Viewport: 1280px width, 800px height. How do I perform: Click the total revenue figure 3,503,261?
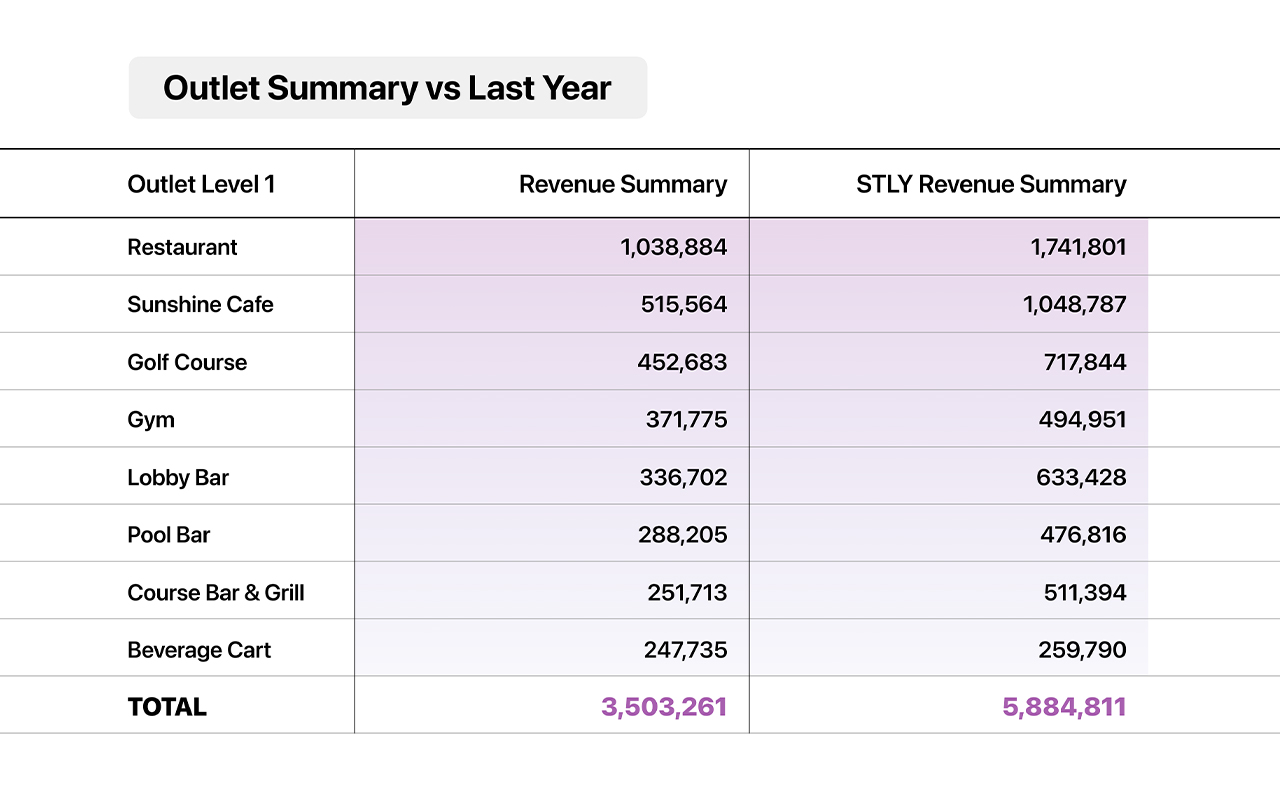tap(664, 707)
